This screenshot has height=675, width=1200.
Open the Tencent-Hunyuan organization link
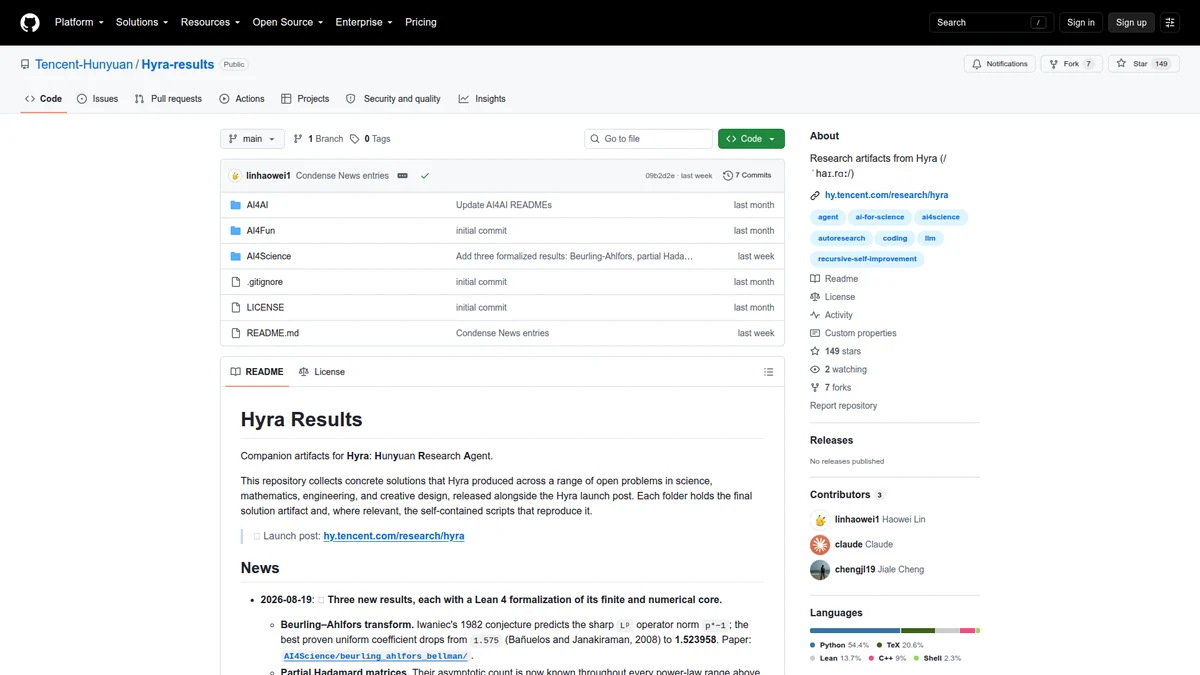pyautogui.click(x=84, y=64)
